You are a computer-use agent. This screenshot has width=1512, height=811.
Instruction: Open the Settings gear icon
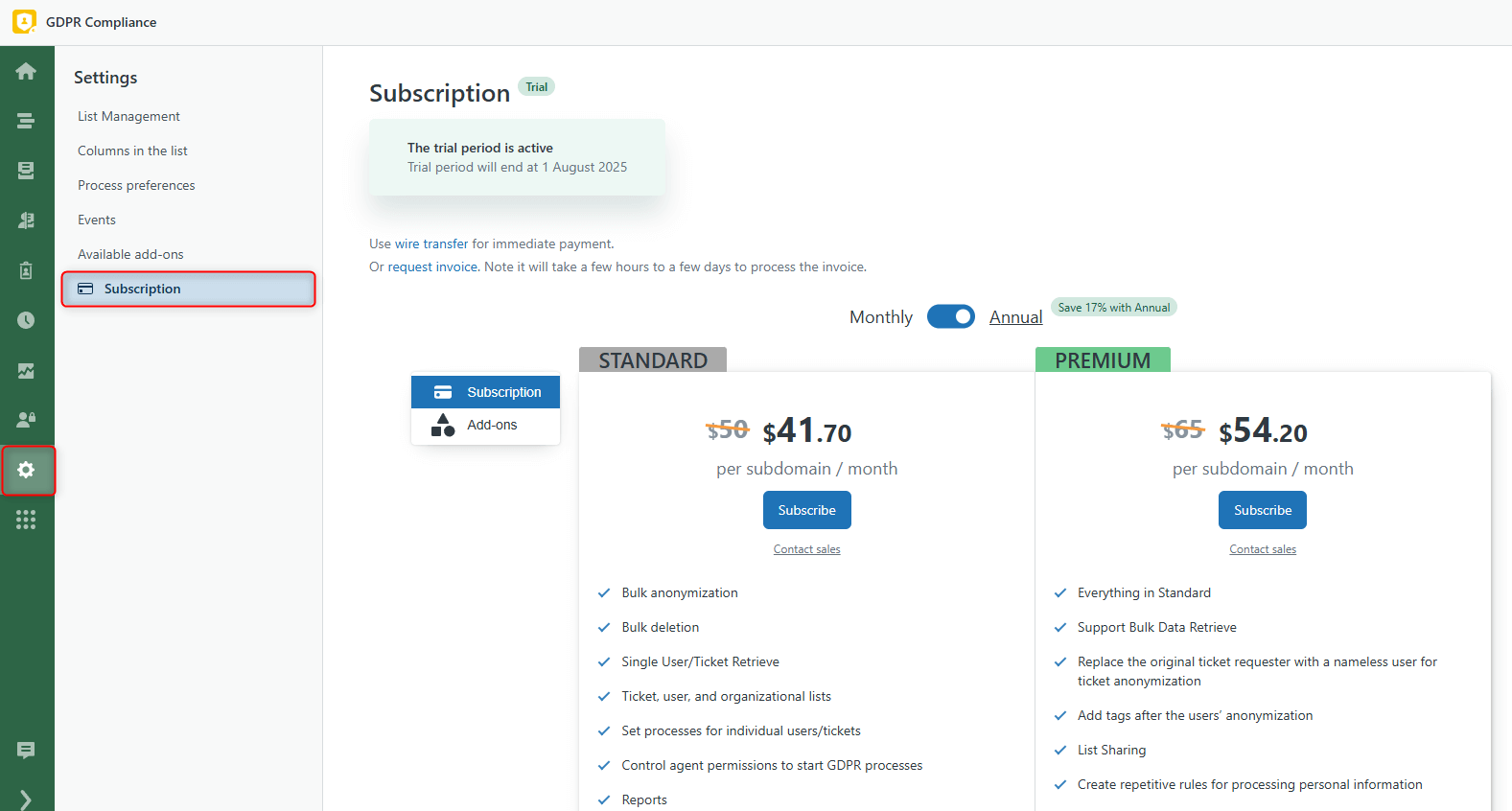[27, 470]
